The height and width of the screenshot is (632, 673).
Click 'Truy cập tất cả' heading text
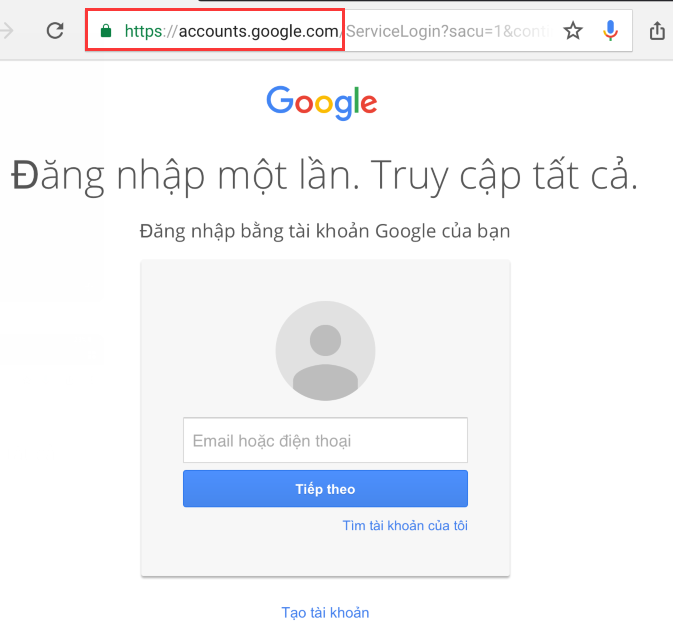point(504,176)
